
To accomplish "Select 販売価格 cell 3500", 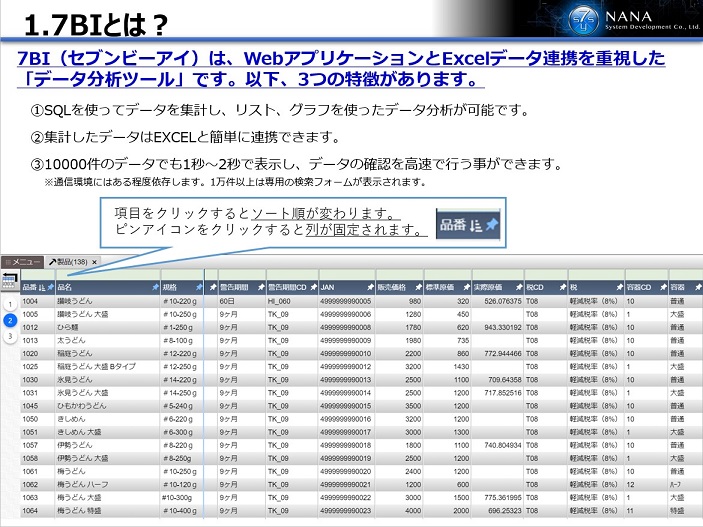I will click(400, 406).
